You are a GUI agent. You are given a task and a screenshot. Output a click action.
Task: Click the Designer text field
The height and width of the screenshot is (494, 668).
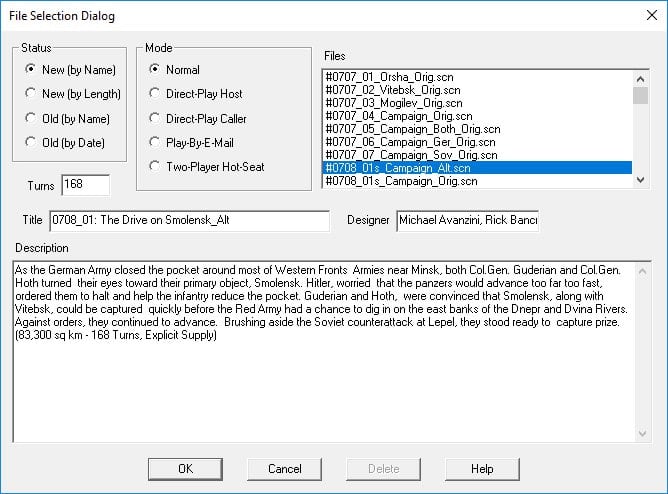click(x=468, y=221)
